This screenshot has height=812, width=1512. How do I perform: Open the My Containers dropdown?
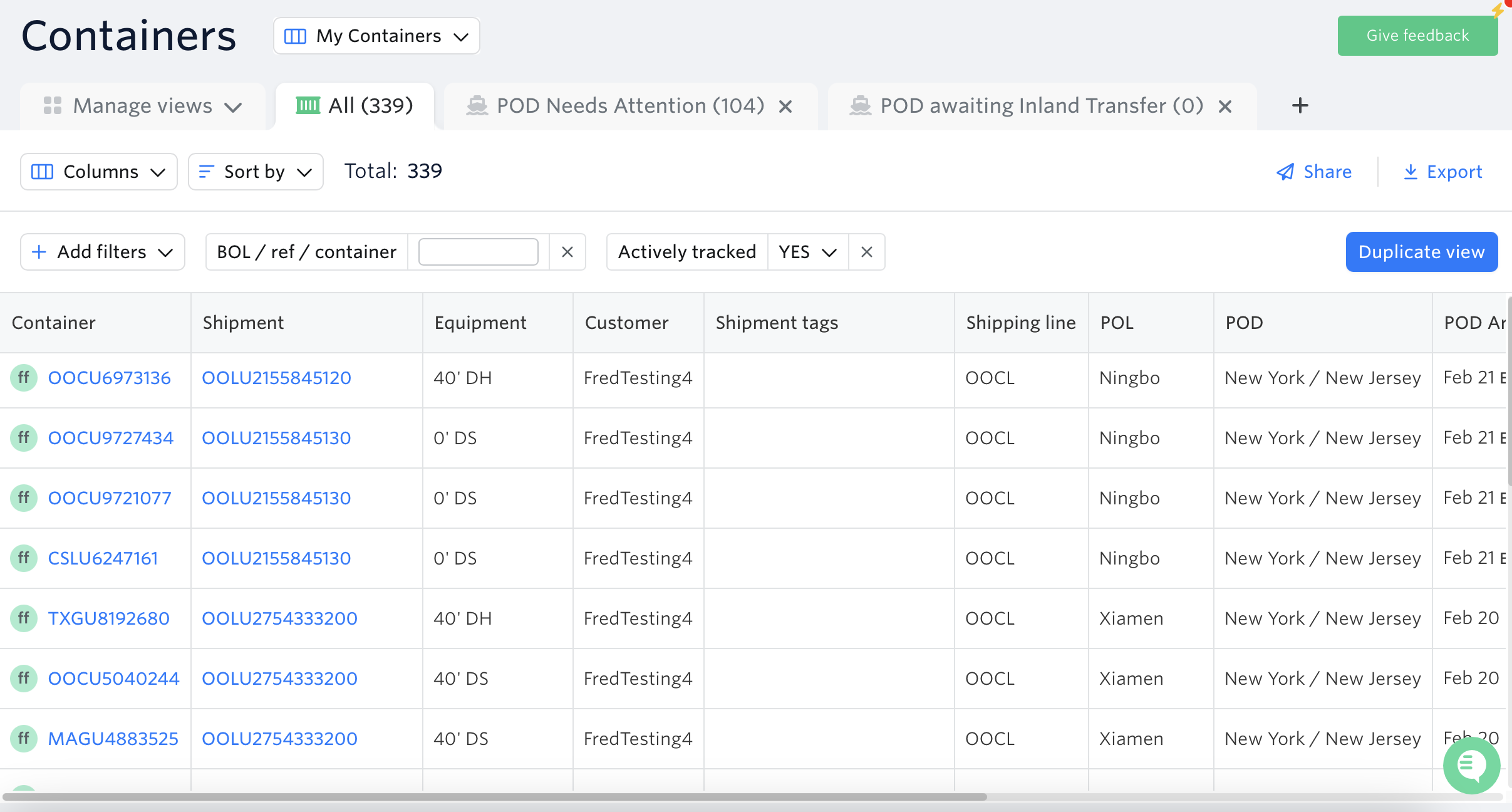[x=376, y=36]
